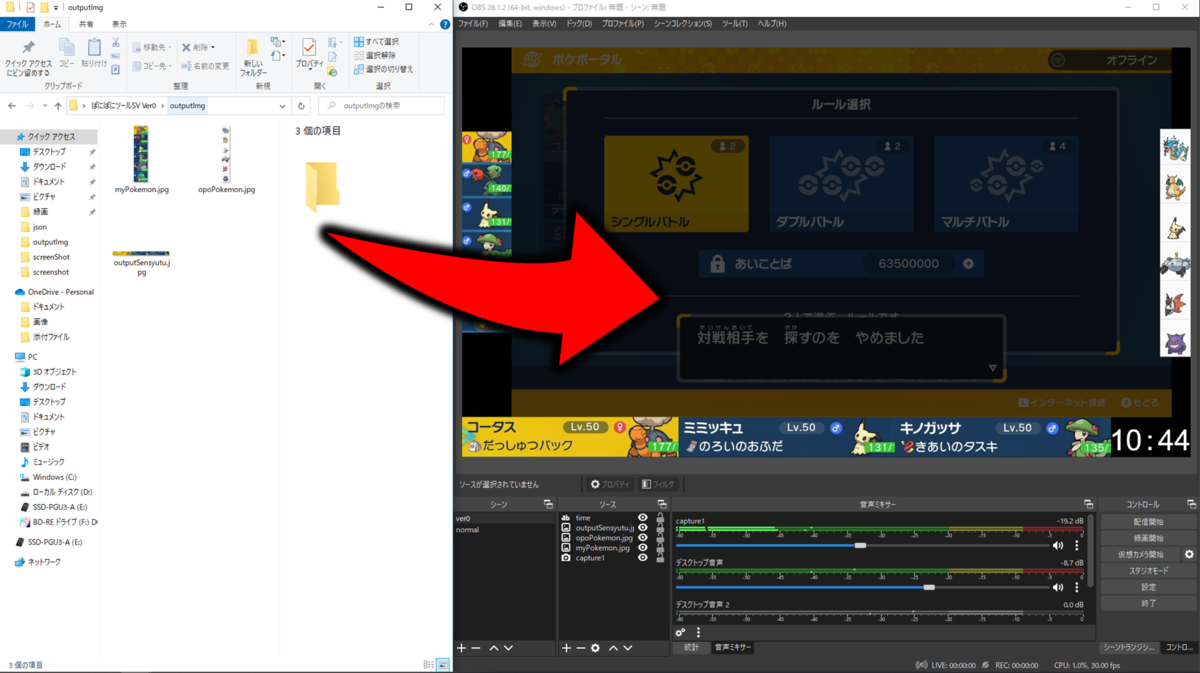Pop out the 音声ミキサー dock panel
The image size is (1200, 673).
tap(1088, 504)
